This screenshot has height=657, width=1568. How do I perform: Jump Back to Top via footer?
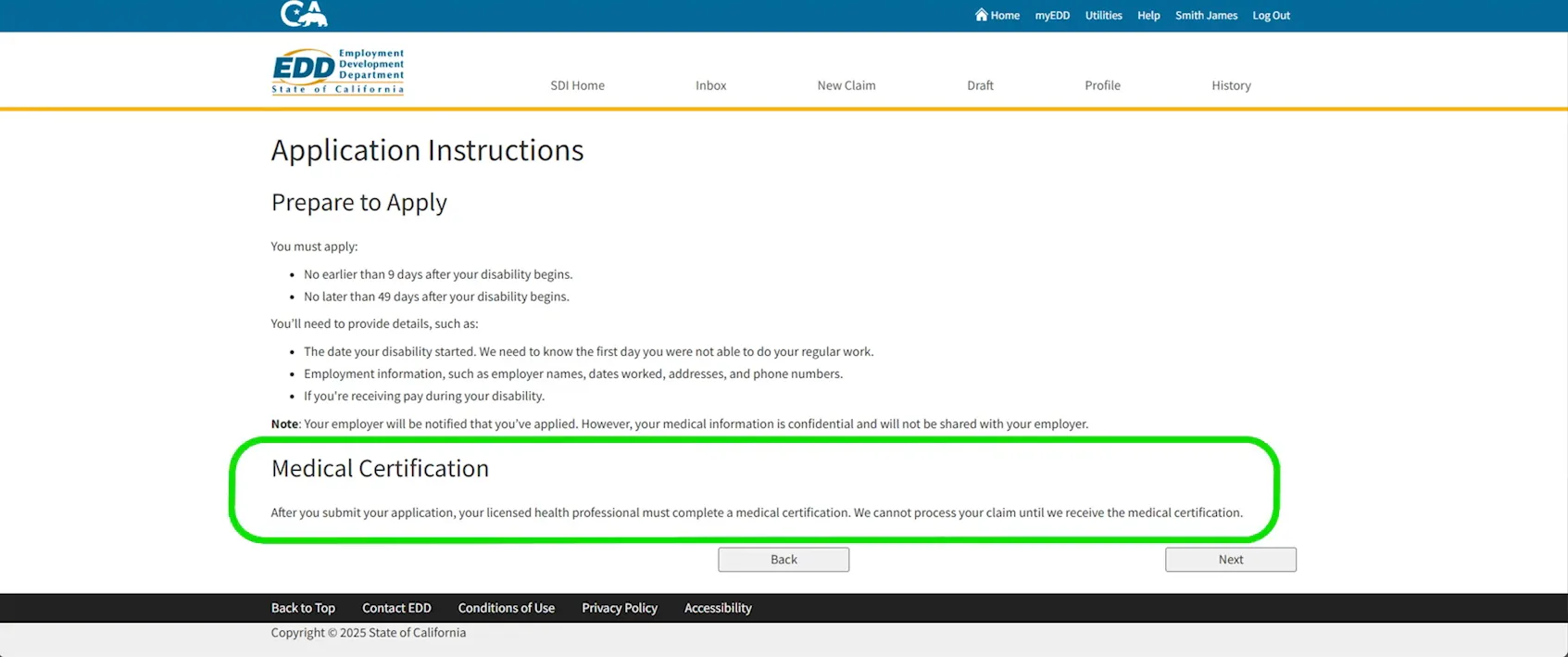pyautogui.click(x=303, y=608)
